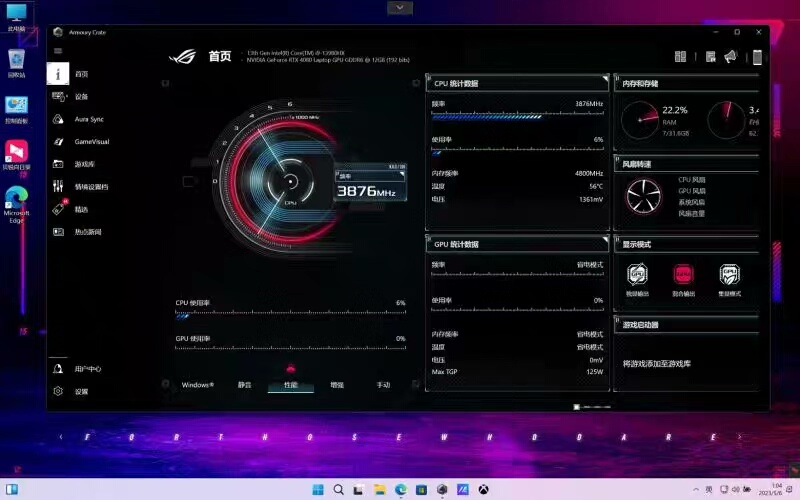800x500 pixels.
Task: Collapse the sidebar hamburger menu
Action: pyautogui.click(x=58, y=51)
